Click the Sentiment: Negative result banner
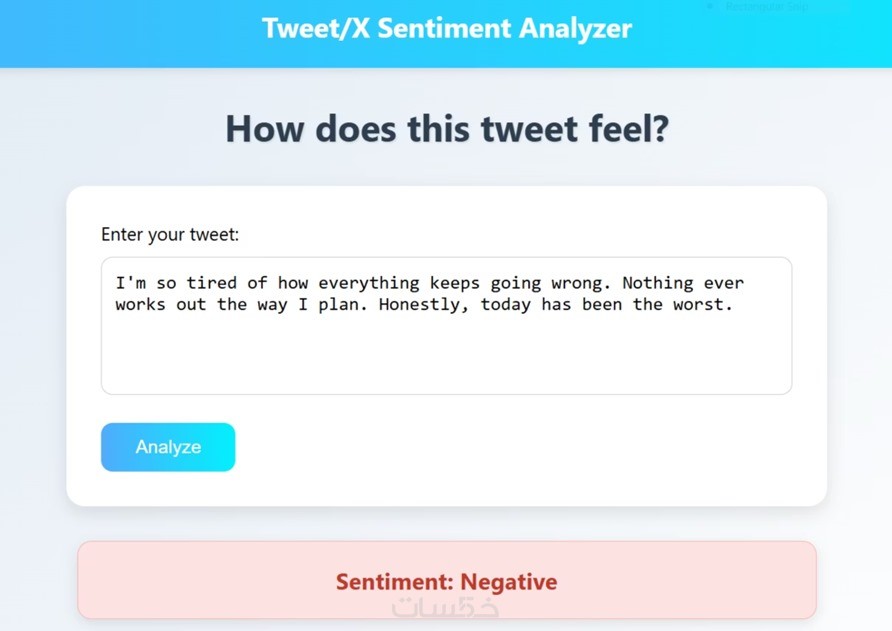892x631 pixels. tap(446, 581)
